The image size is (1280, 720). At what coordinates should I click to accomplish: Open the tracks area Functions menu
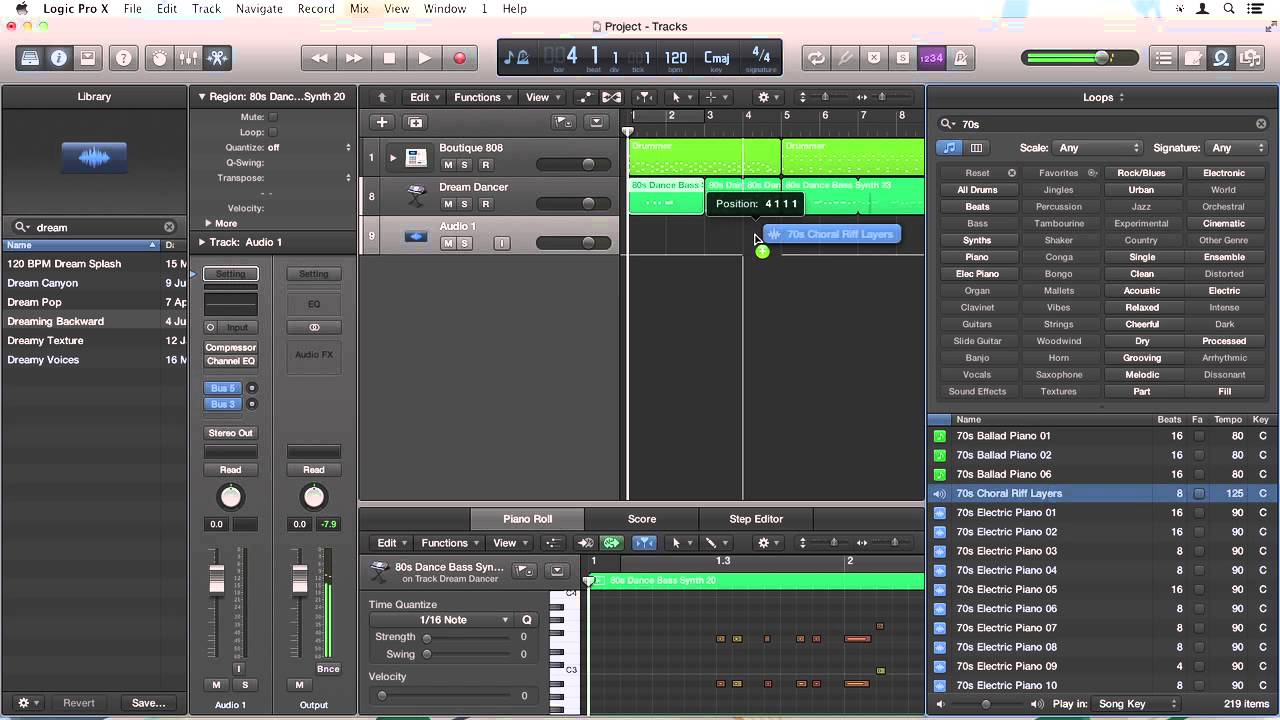click(x=483, y=97)
